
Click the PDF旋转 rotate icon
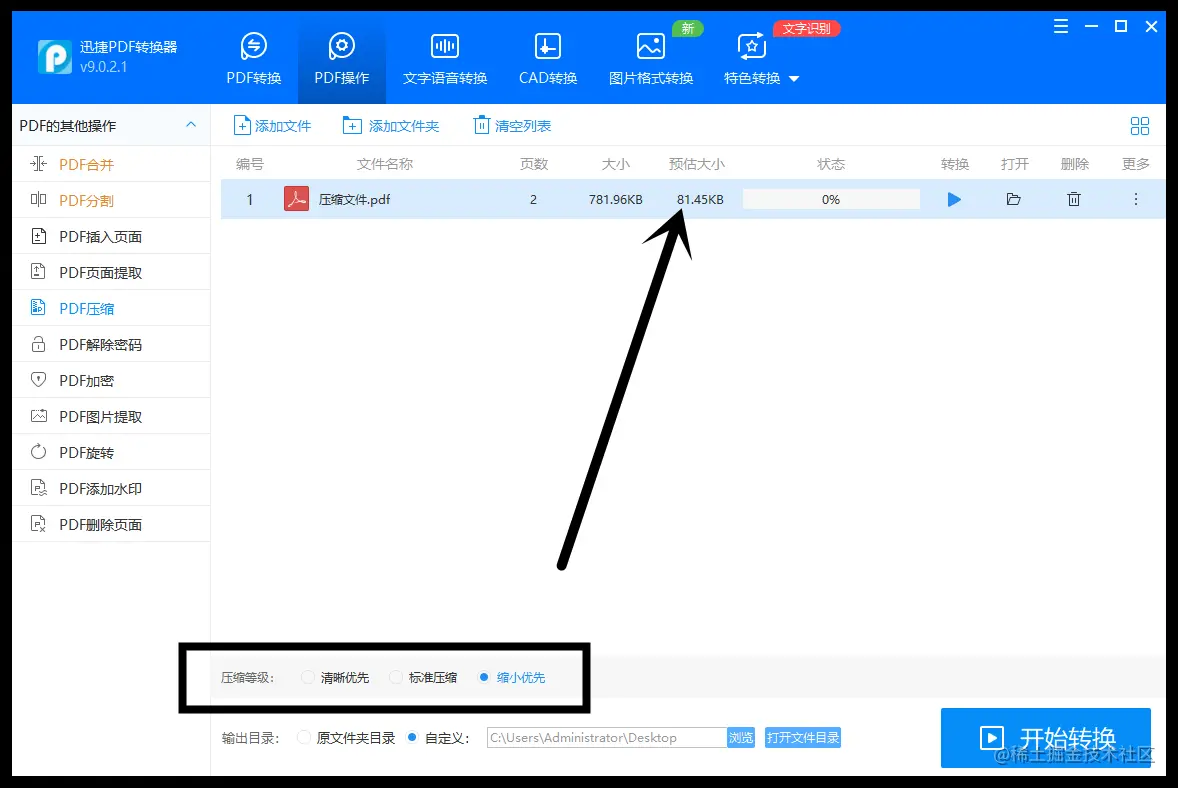tap(38, 451)
